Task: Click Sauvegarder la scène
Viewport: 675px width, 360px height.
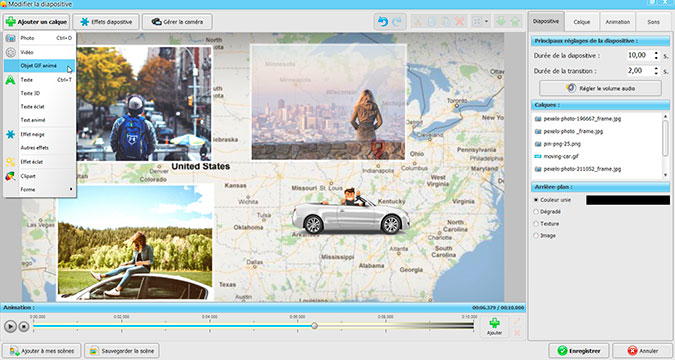Action: click(x=122, y=351)
